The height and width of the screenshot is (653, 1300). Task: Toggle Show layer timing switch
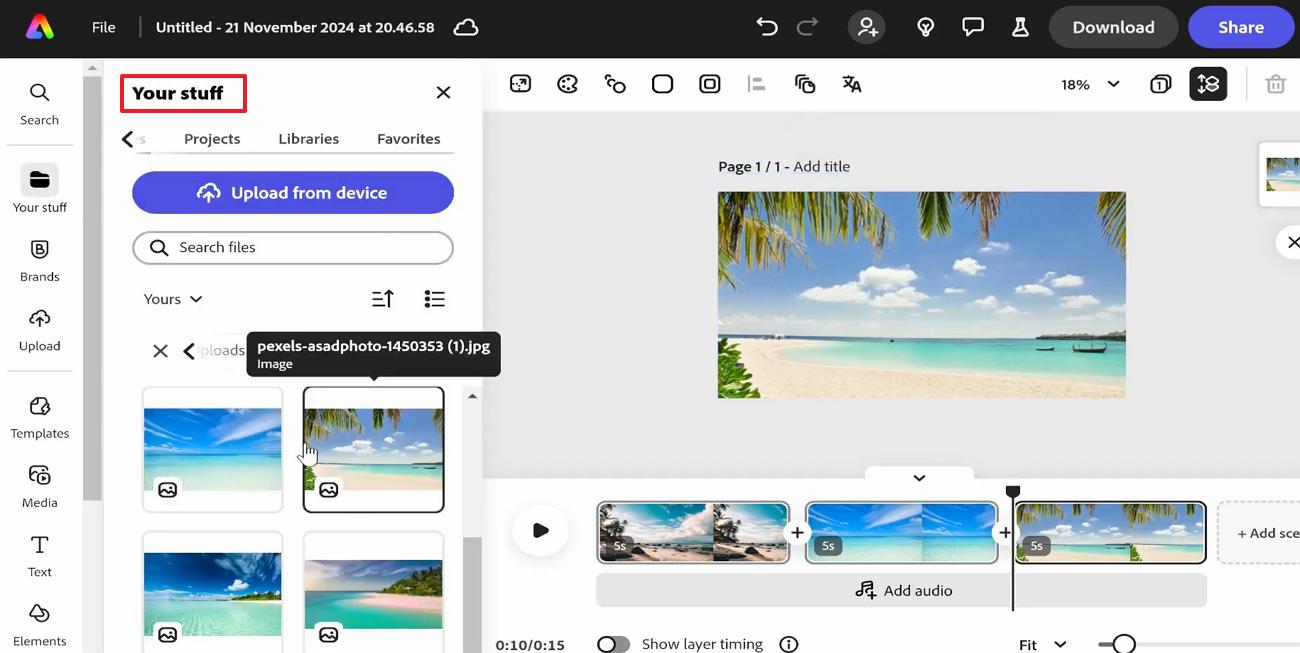click(613, 644)
